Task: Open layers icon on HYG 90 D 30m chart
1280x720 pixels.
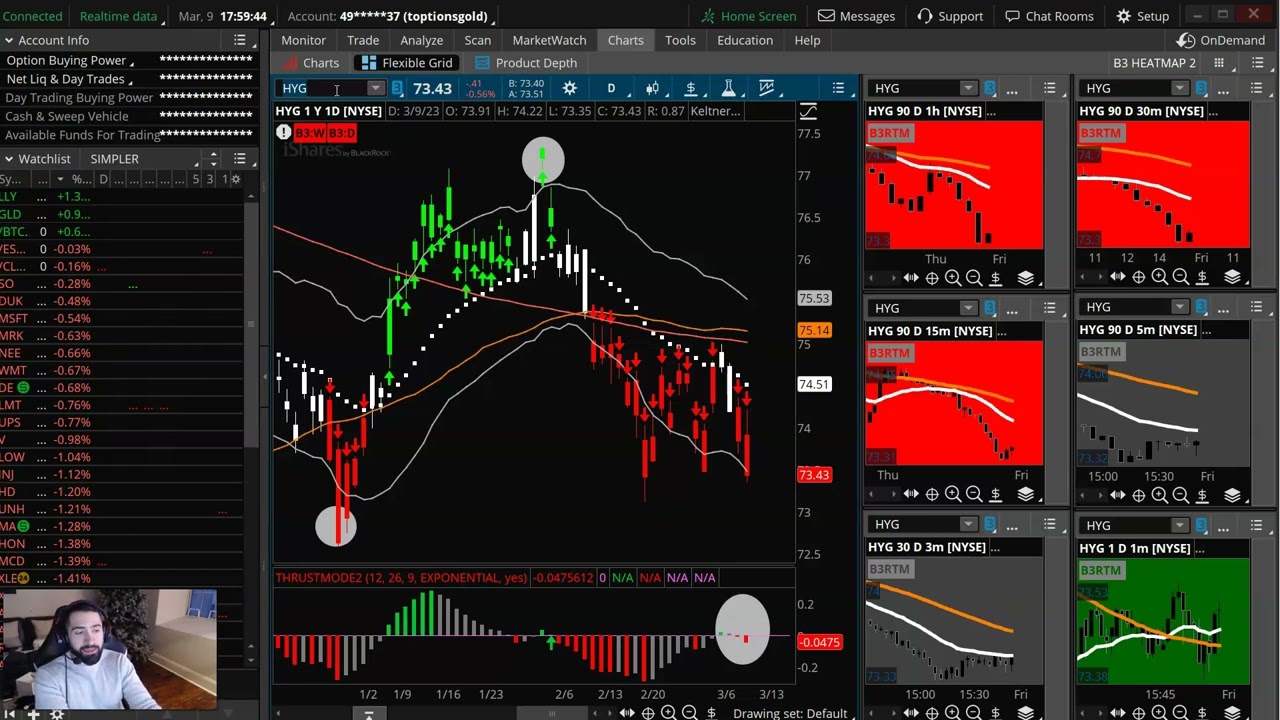Action: pyautogui.click(x=1232, y=277)
